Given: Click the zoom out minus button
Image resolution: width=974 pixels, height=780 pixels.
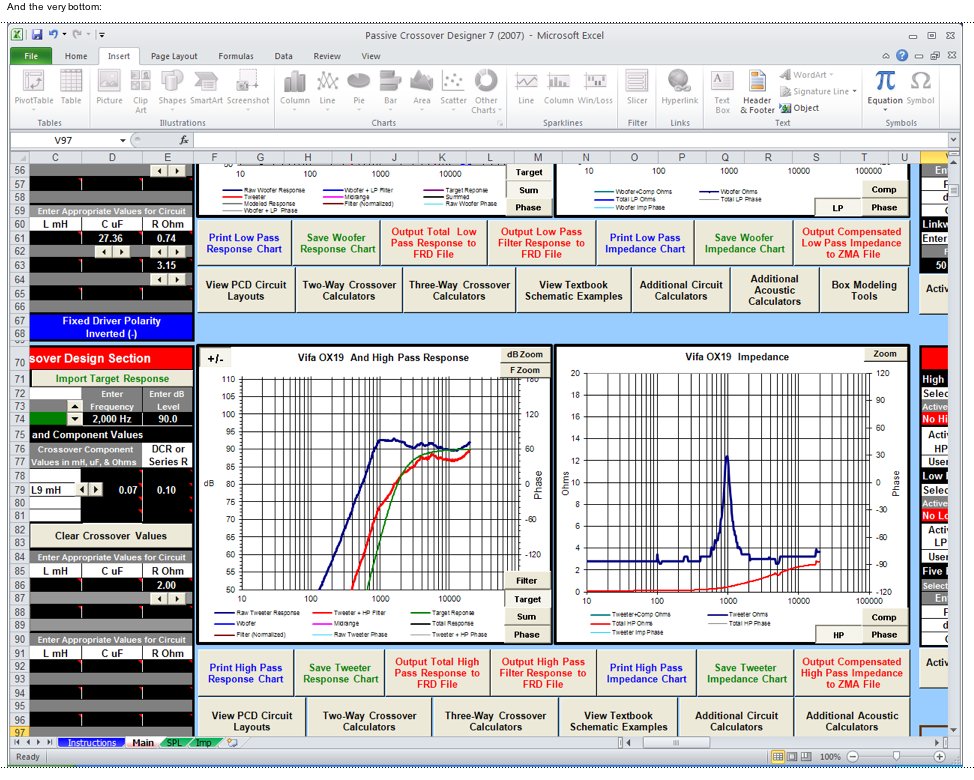Looking at the screenshot, I should [853, 756].
